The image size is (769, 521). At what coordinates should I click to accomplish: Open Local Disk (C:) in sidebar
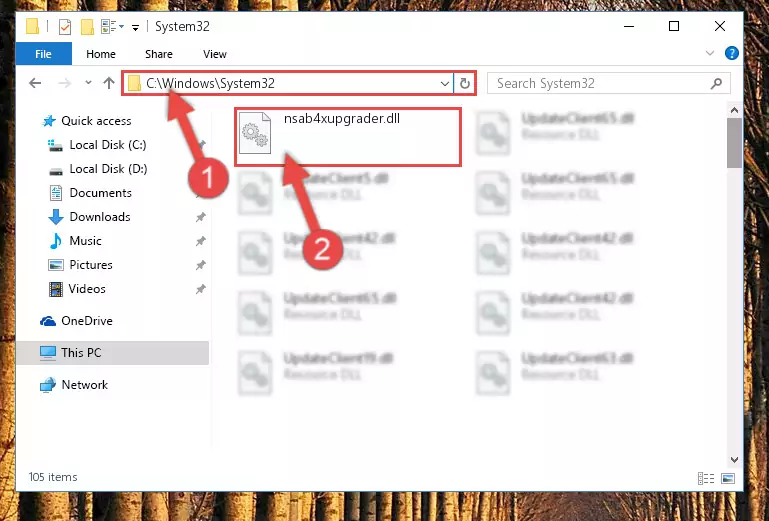click(x=107, y=145)
